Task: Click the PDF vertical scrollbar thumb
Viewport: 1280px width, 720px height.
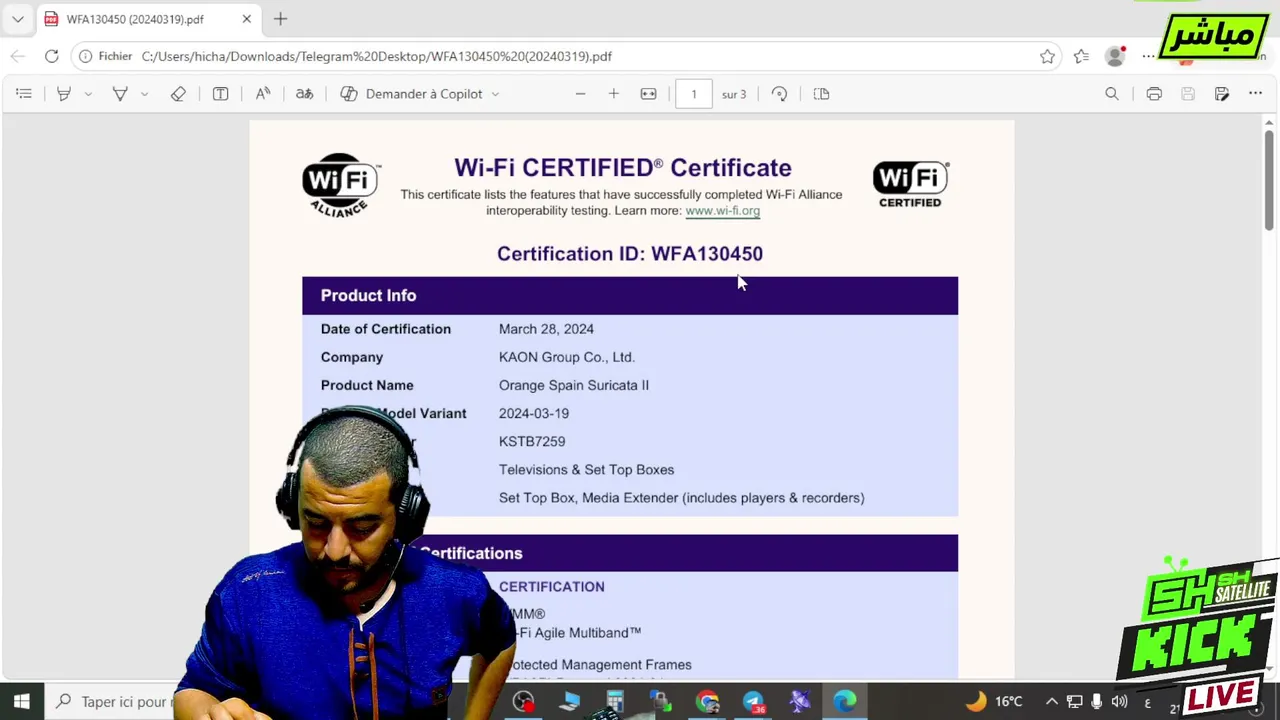Action: click(x=1269, y=180)
